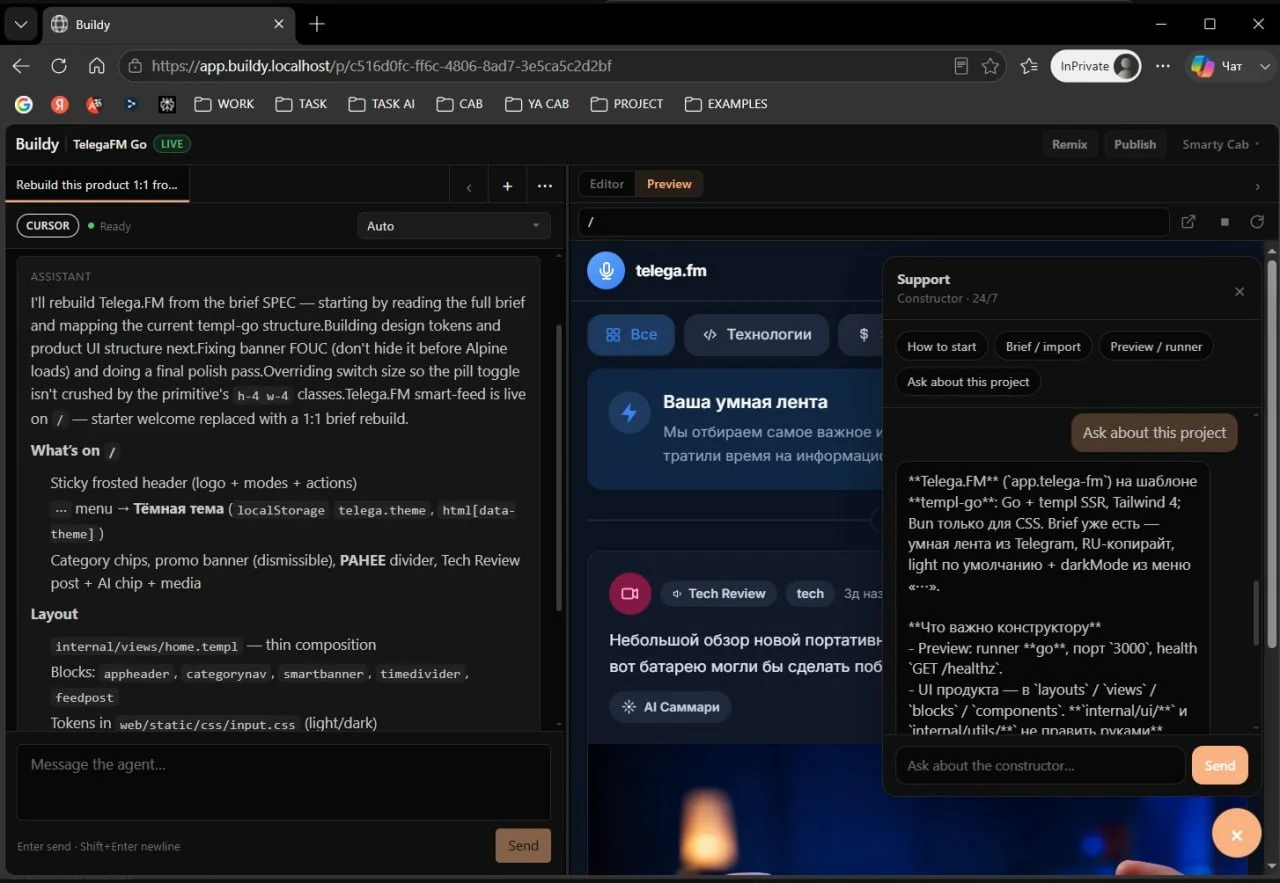View site security lock info
1280x883 pixels.
[135, 66]
